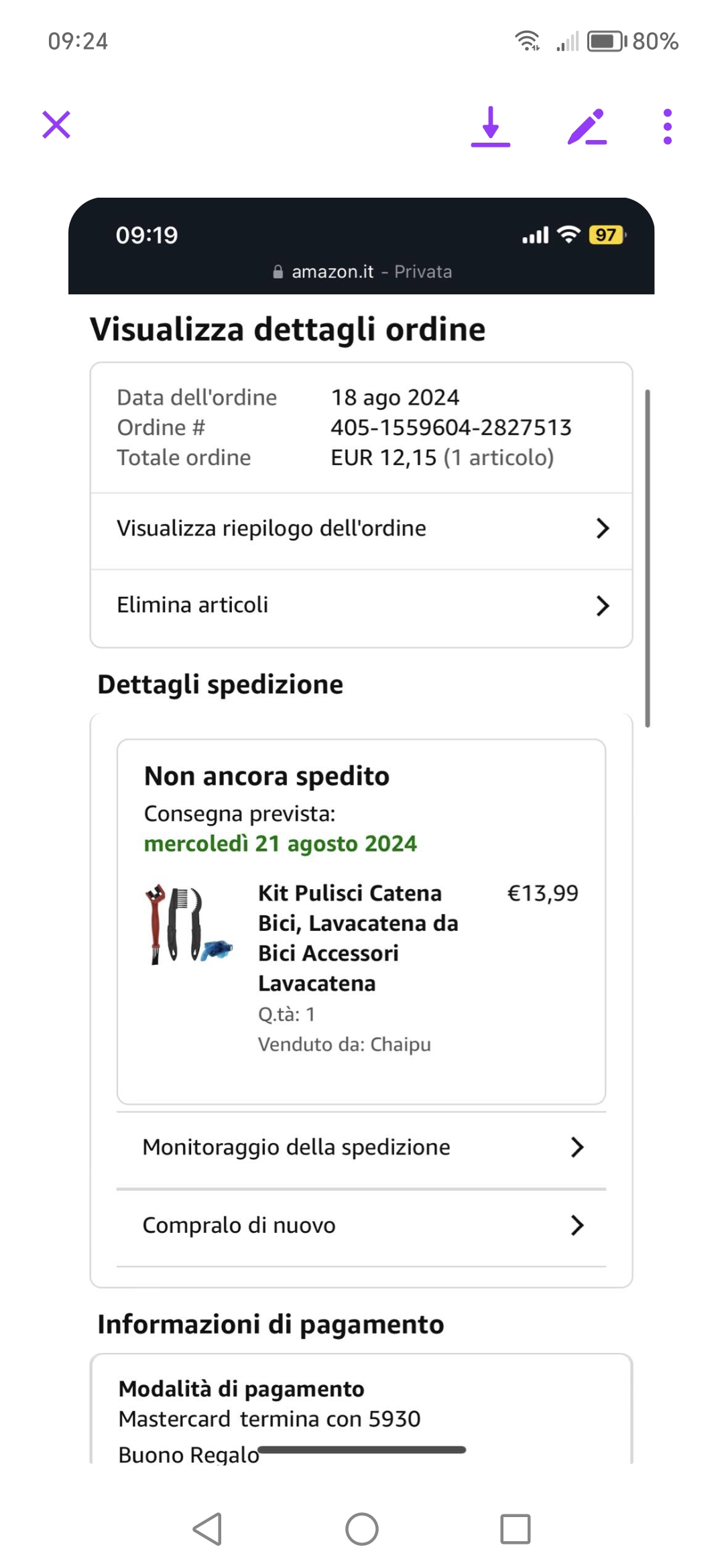Tap the Android recent apps square

click(x=516, y=1529)
